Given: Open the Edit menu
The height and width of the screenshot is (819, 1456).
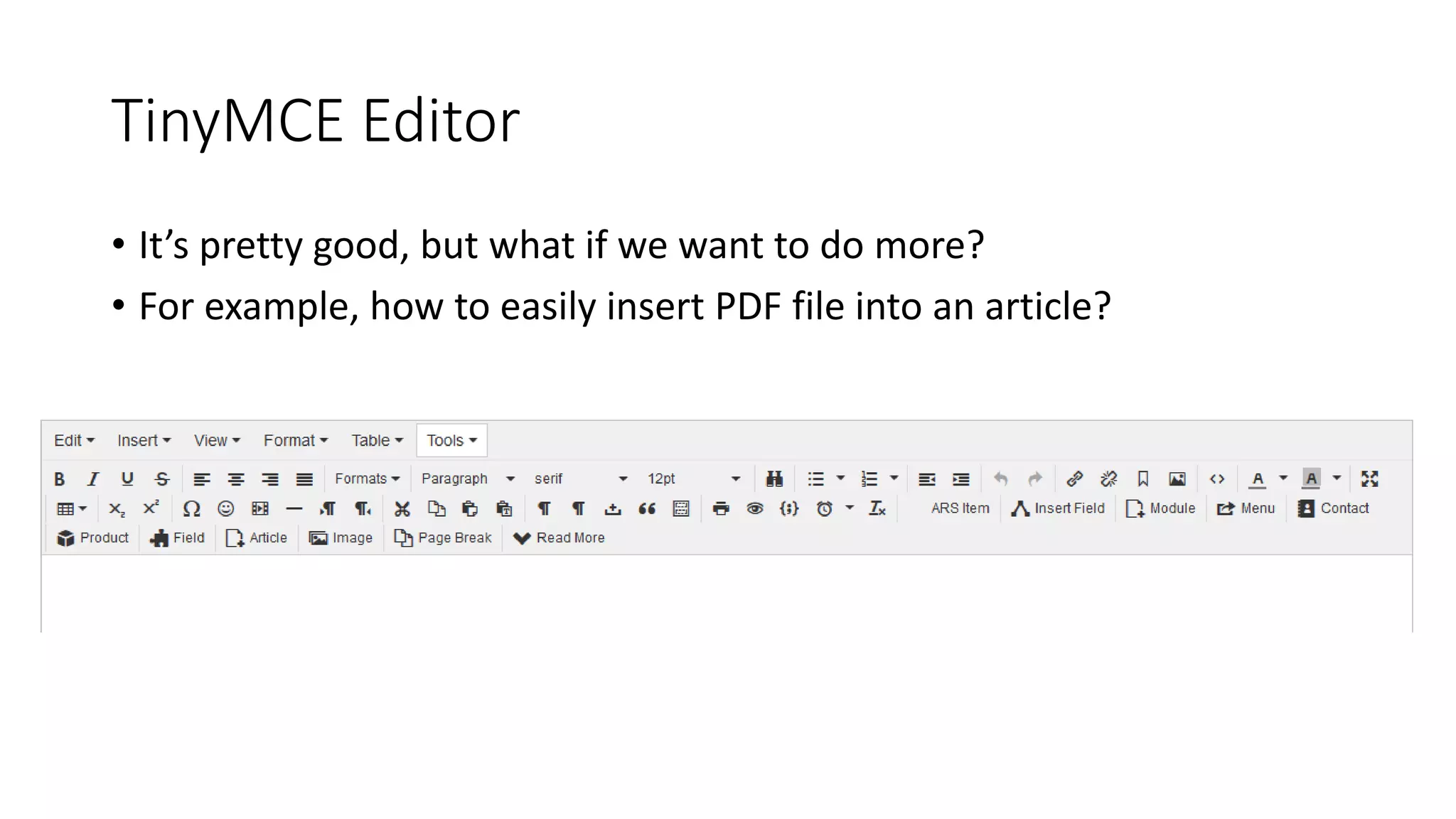Looking at the screenshot, I should (74, 441).
